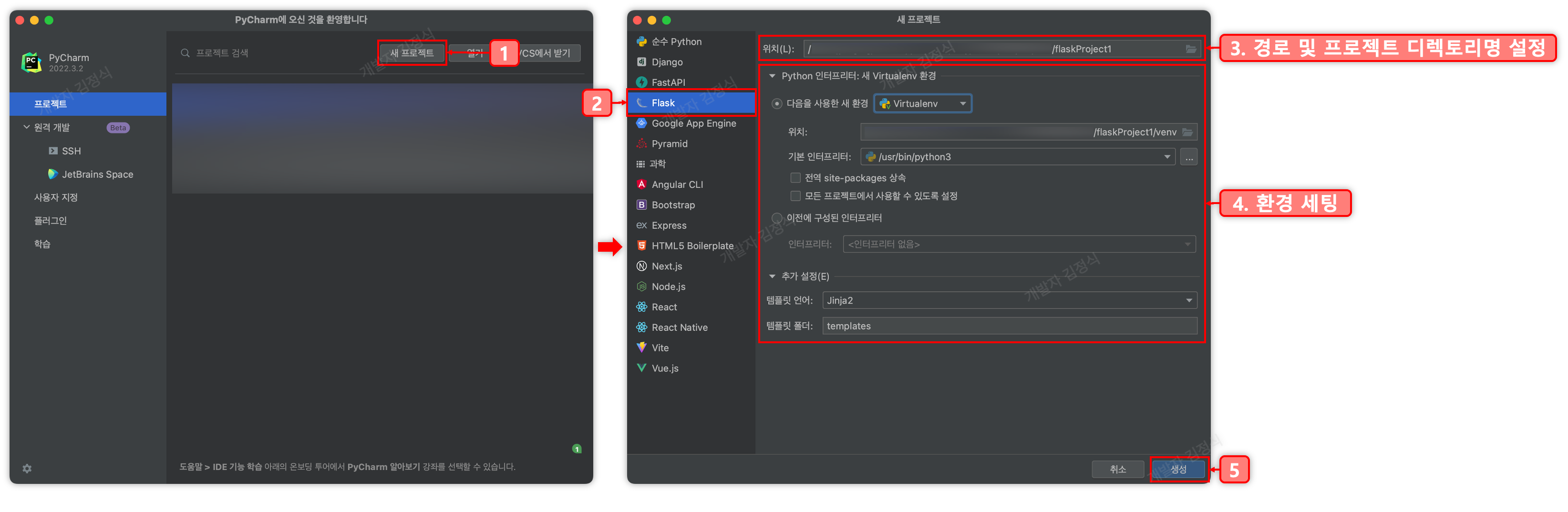This screenshot has width=1568, height=512.
Task: Click the 도움말 > IDE 기능 학습 text
Action: click(x=220, y=467)
